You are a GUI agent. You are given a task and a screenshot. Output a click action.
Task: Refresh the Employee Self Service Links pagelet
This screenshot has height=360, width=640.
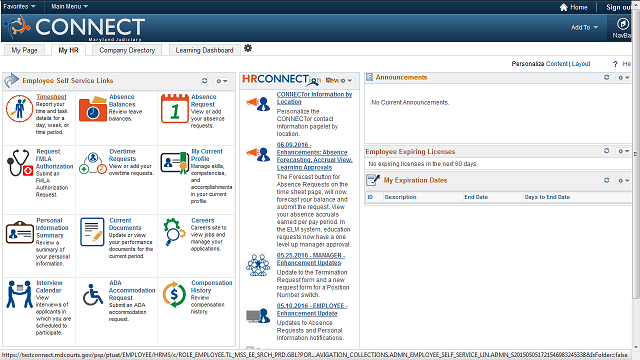tap(204, 81)
